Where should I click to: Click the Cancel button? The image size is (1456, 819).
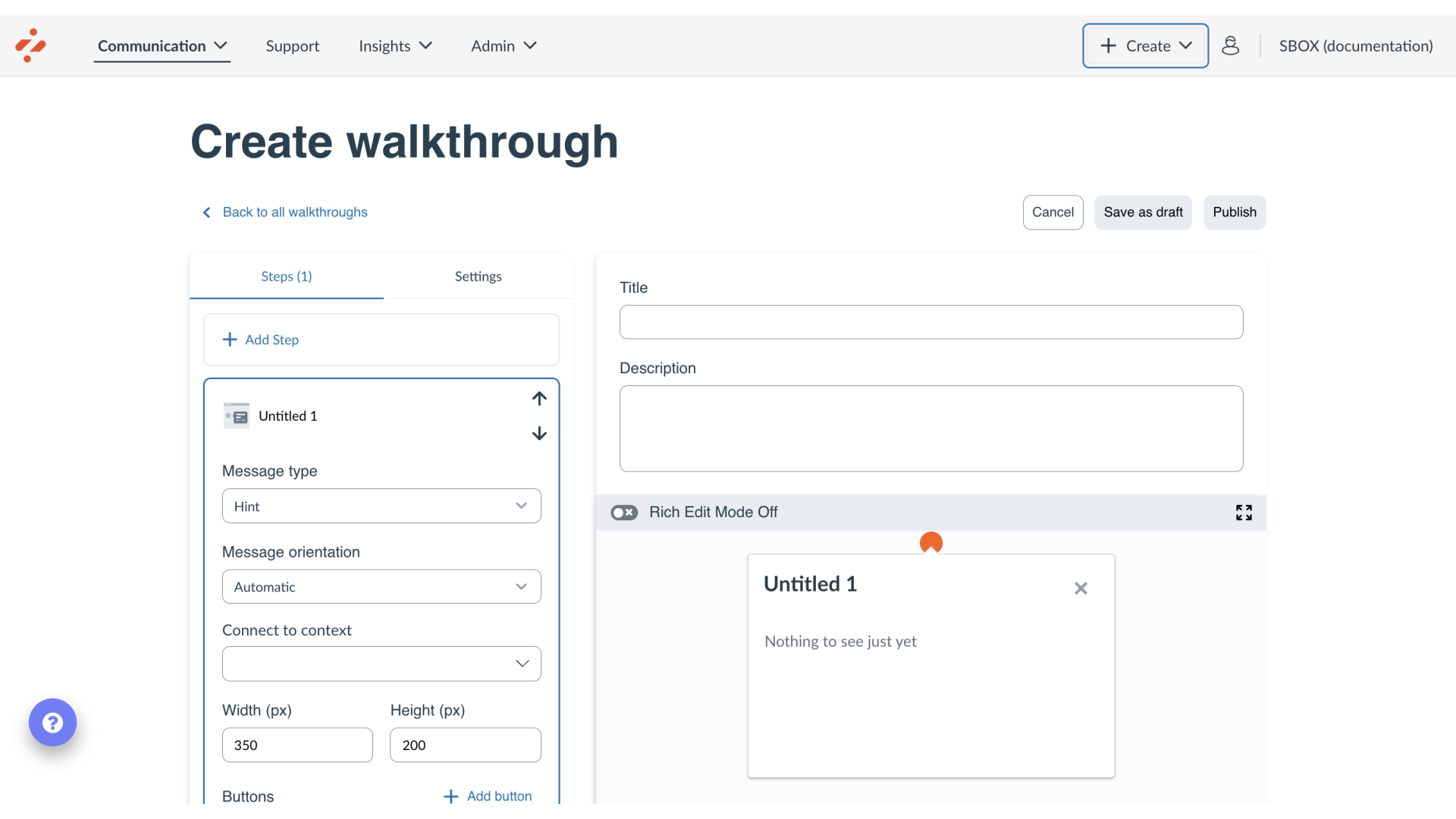[1053, 212]
